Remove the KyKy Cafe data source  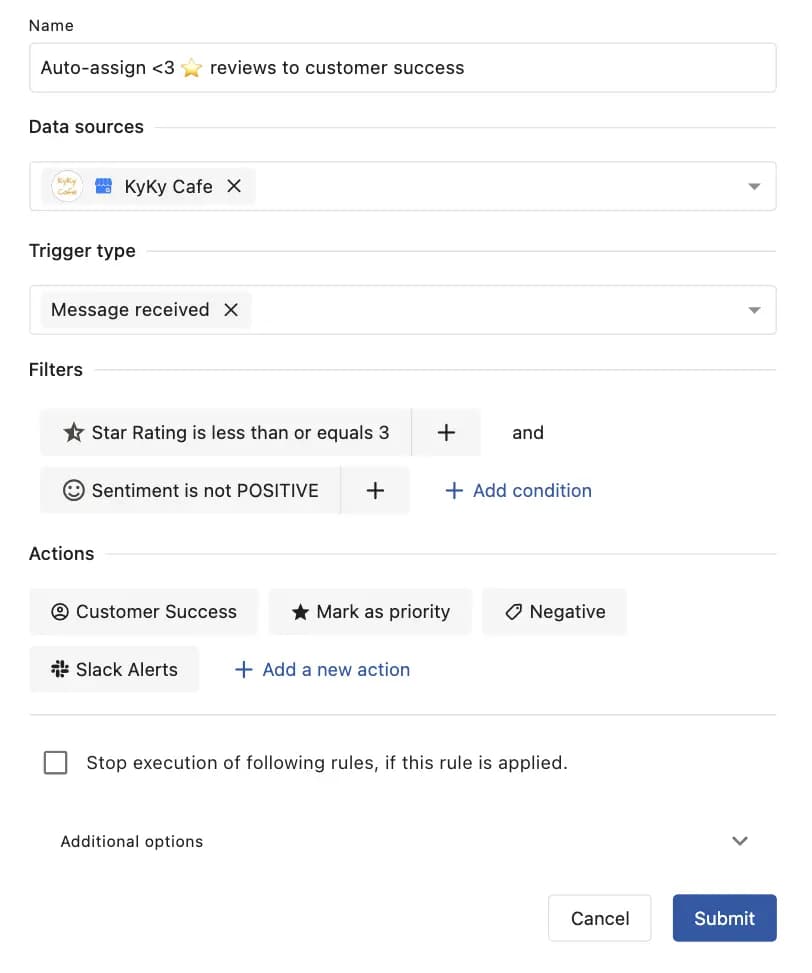[x=233, y=186]
